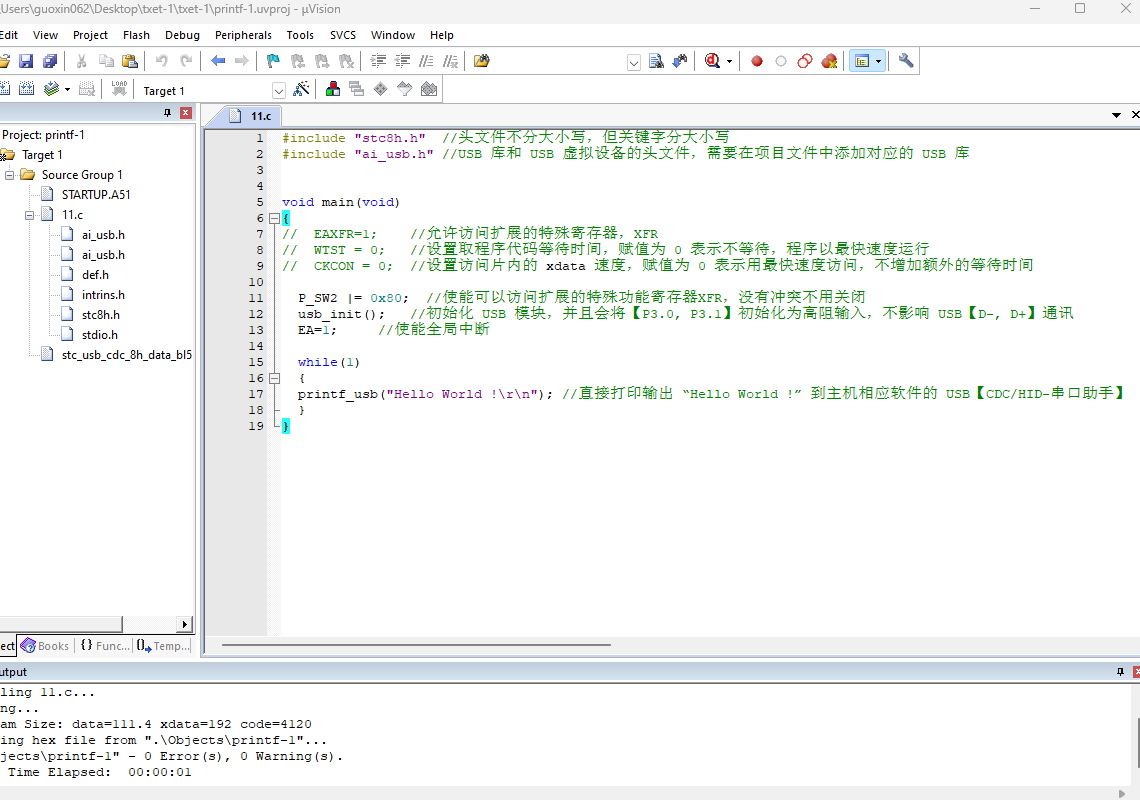Open the Help menu
Image resolution: width=1140 pixels, height=800 pixels.
coord(441,35)
